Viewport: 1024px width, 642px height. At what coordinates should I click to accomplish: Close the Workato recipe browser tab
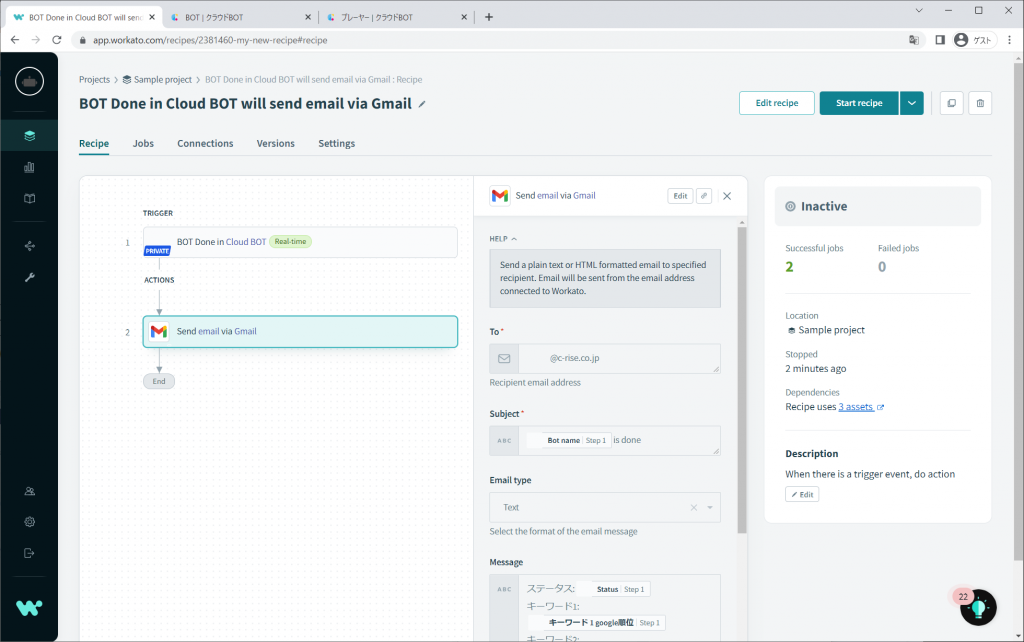click(152, 18)
